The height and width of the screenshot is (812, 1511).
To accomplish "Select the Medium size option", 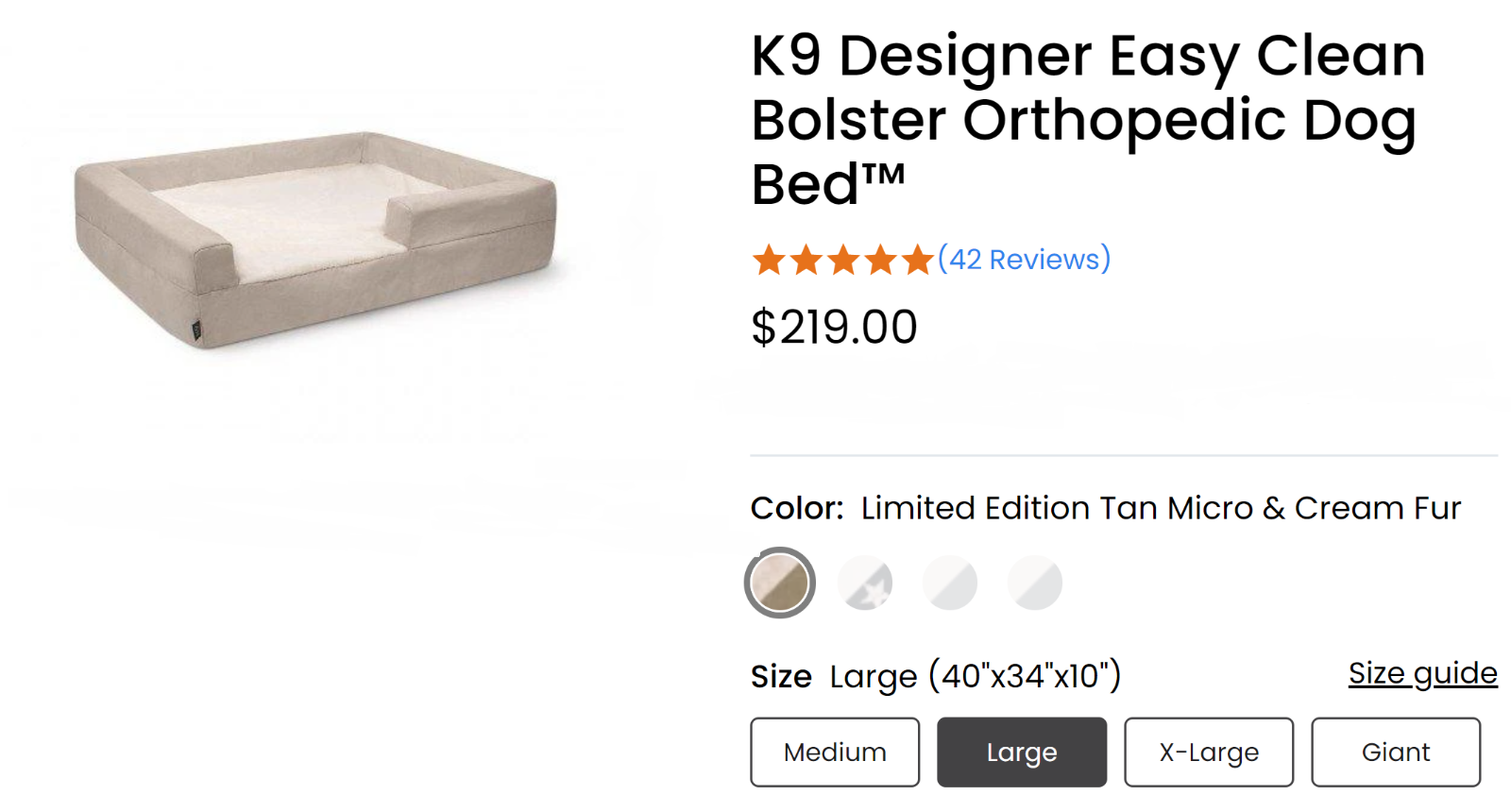I will click(x=835, y=753).
